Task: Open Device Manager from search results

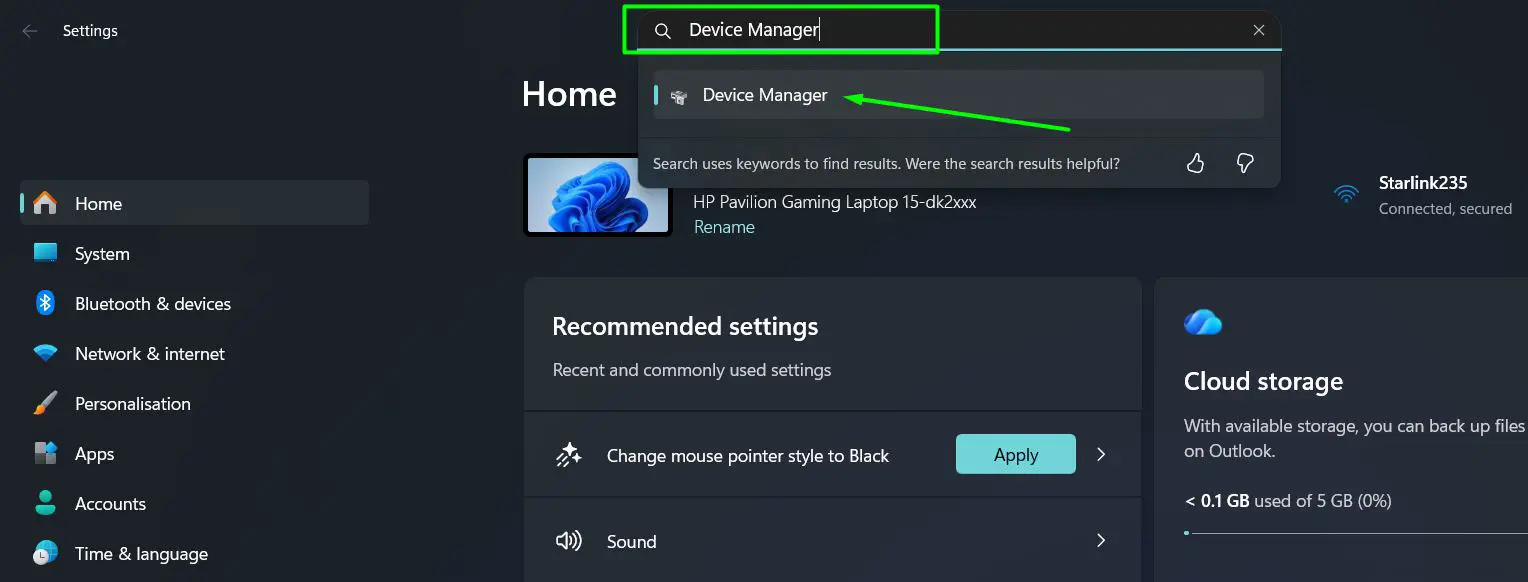Action: point(765,95)
